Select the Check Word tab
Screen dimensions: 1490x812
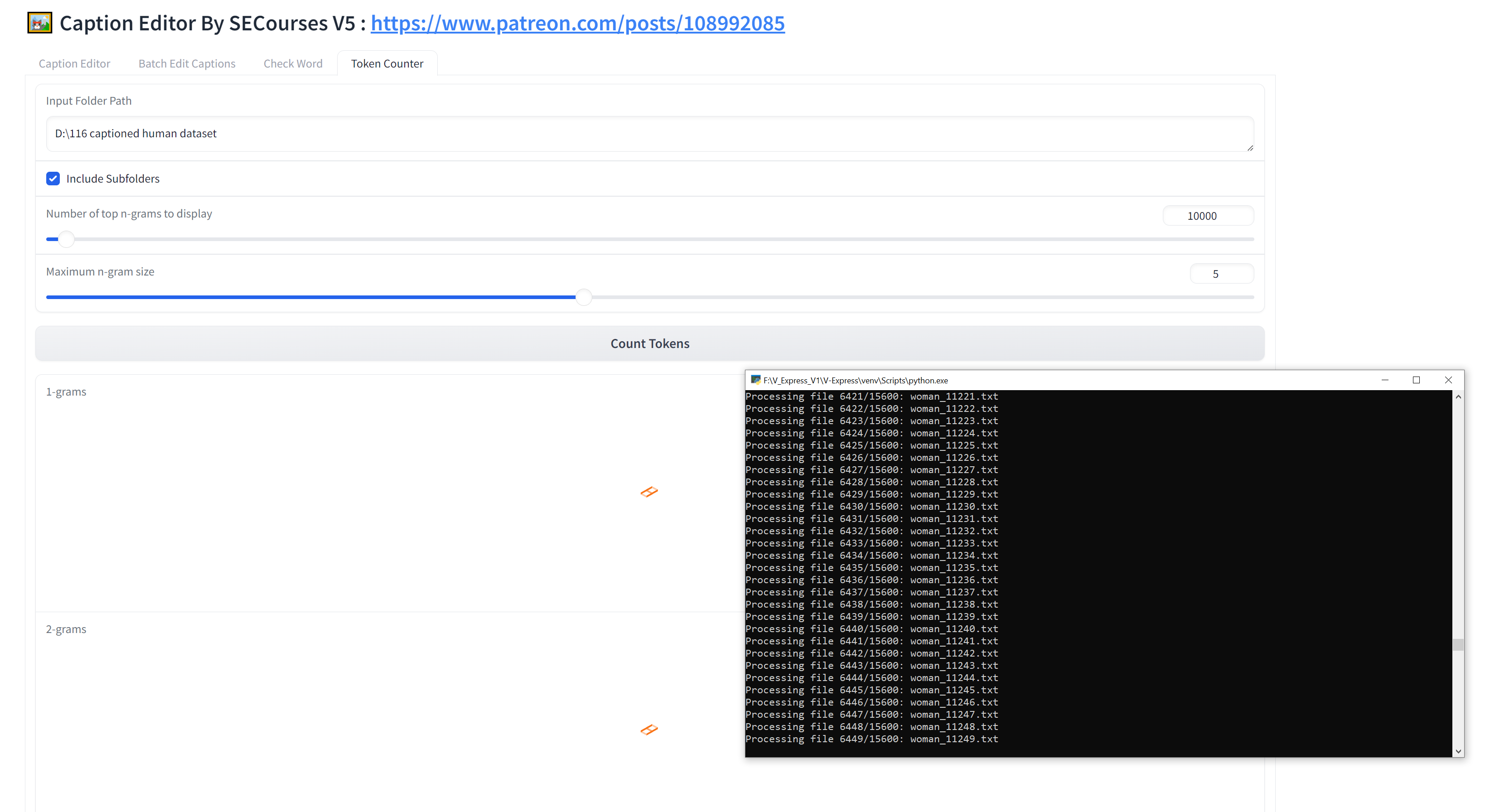(293, 63)
